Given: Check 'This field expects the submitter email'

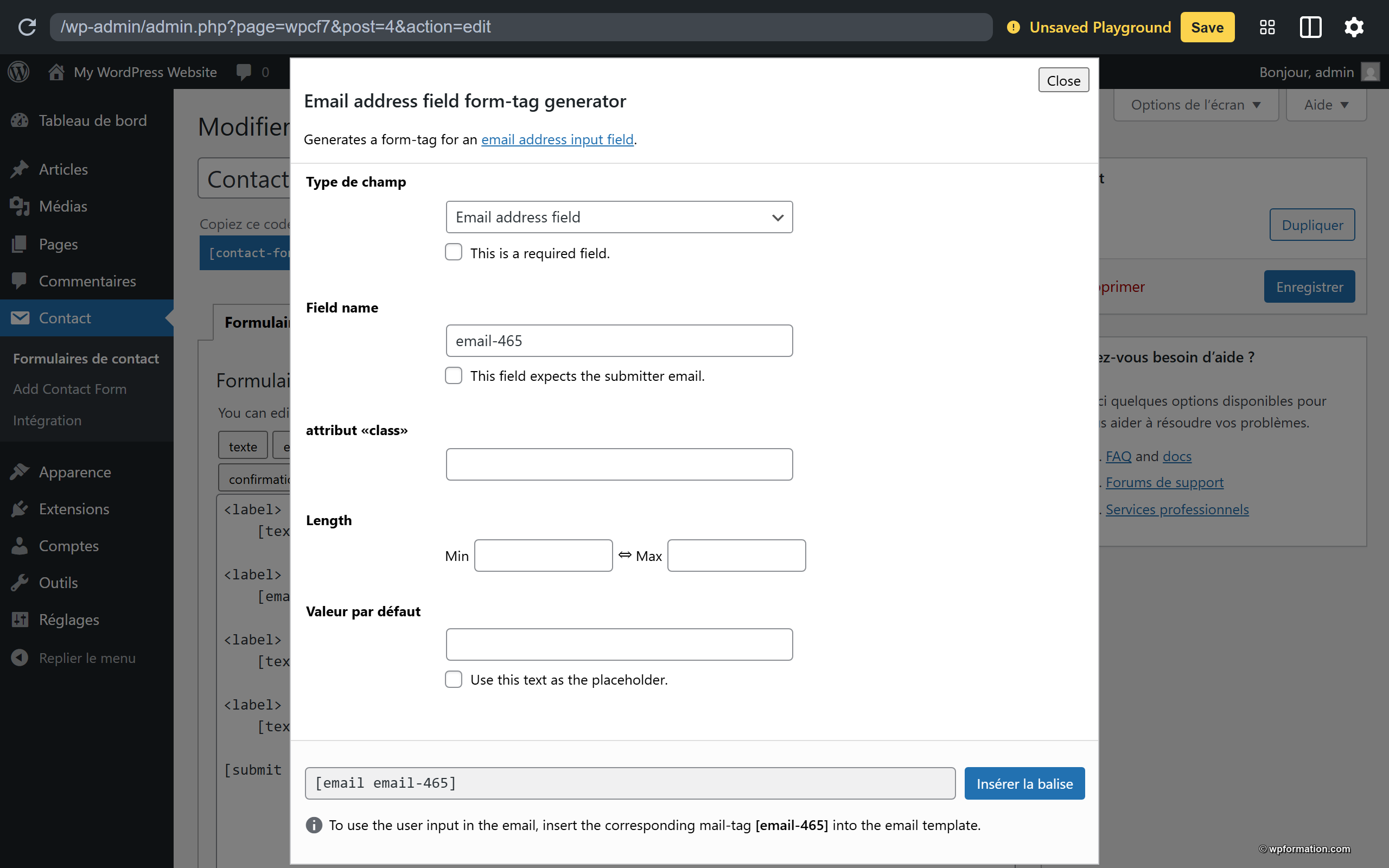Looking at the screenshot, I should coord(454,375).
